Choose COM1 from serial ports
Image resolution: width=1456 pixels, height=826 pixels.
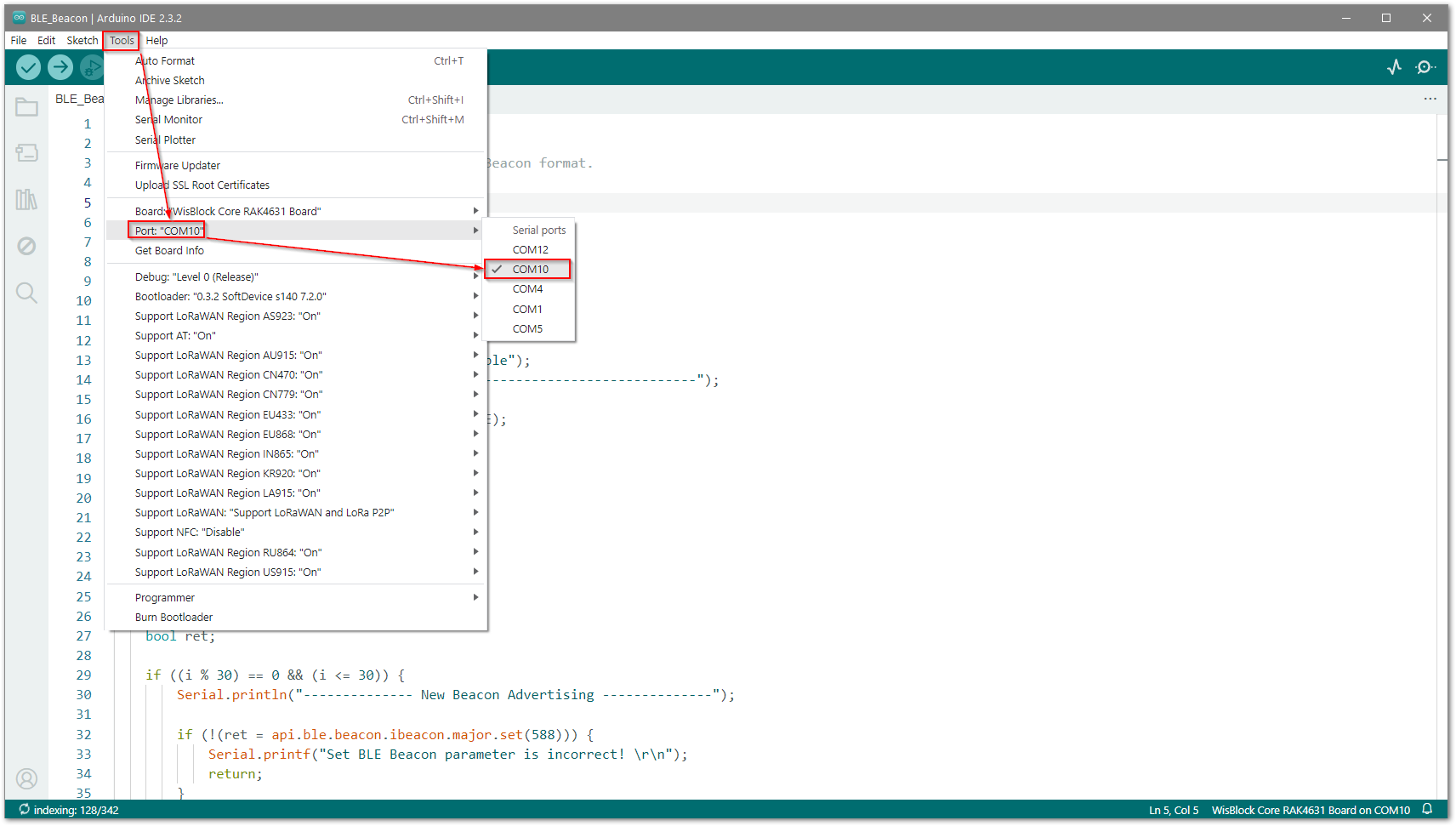click(x=528, y=309)
